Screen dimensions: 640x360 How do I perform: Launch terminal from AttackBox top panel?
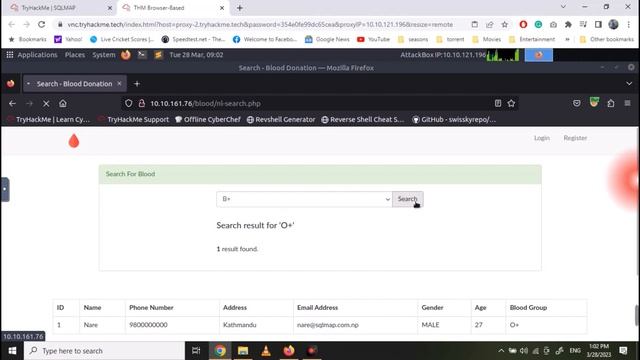pyautogui.click(x=142, y=55)
